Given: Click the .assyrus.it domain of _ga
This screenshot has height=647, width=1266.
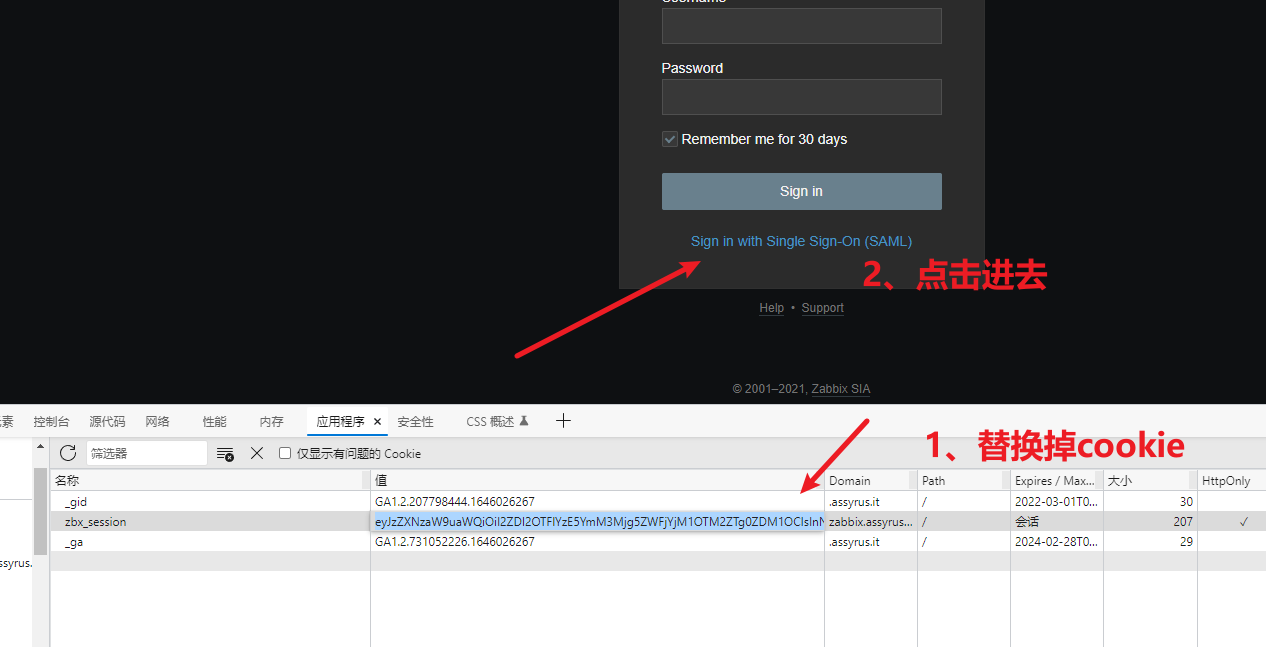Looking at the screenshot, I should [871, 542].
